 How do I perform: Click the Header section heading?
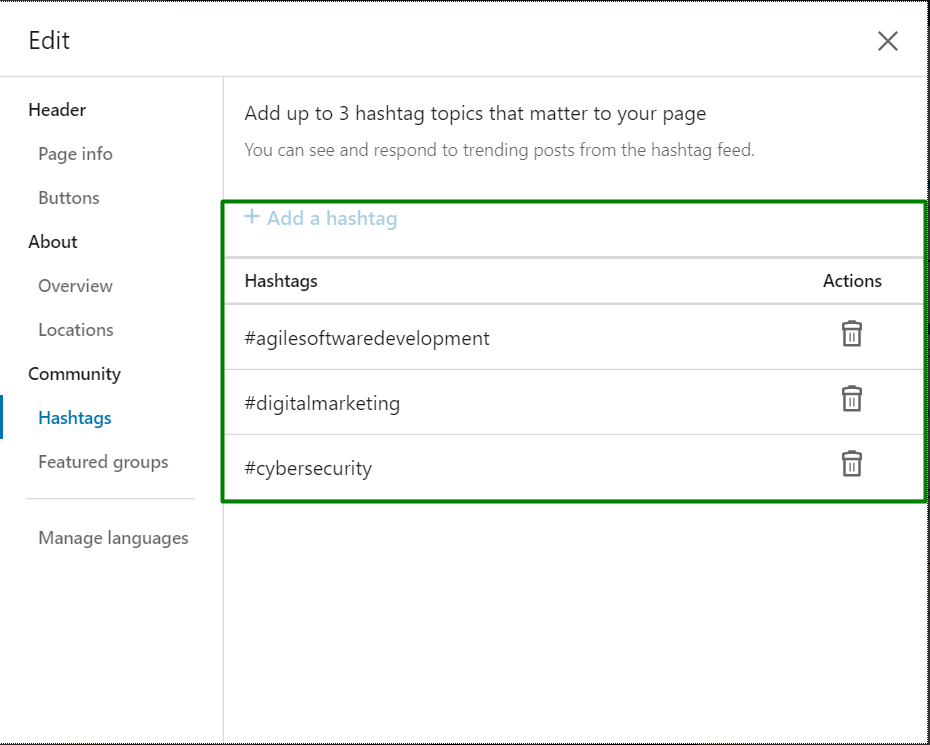coord(57,110)
